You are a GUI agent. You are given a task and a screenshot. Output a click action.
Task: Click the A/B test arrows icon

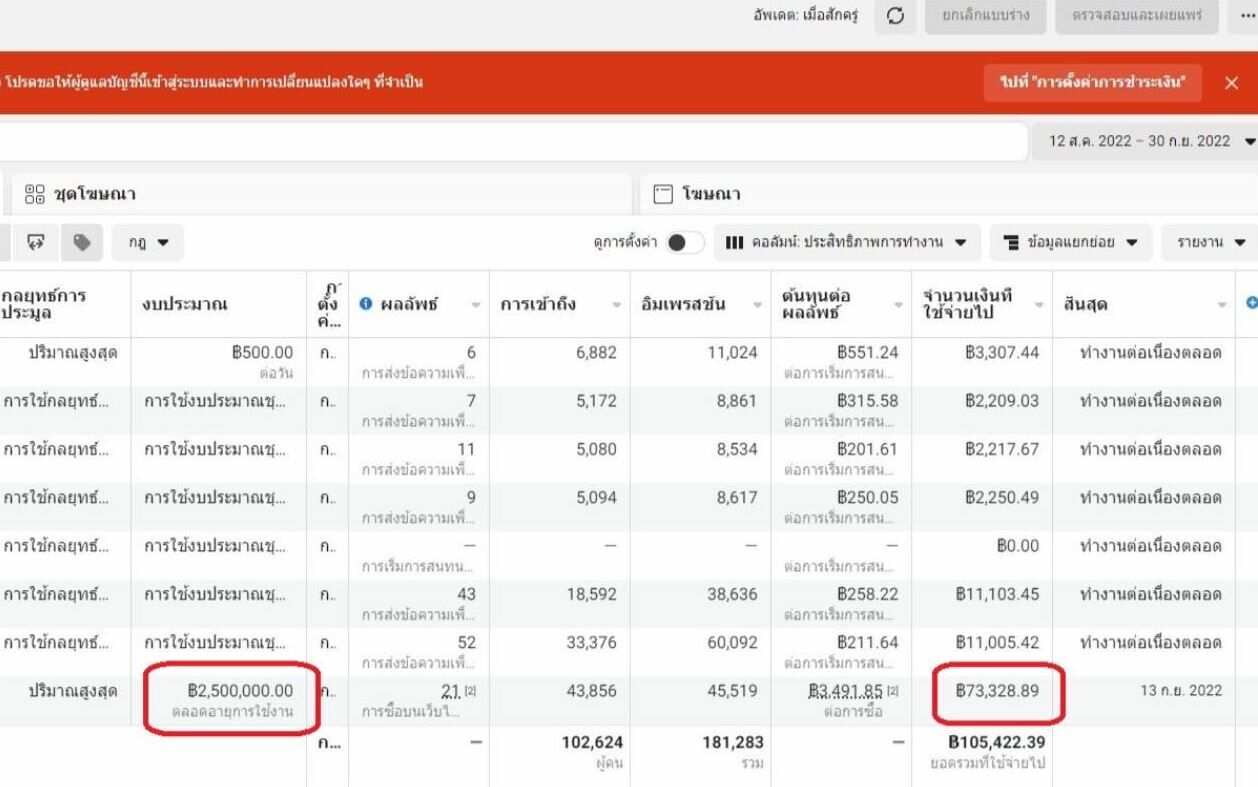37,242
